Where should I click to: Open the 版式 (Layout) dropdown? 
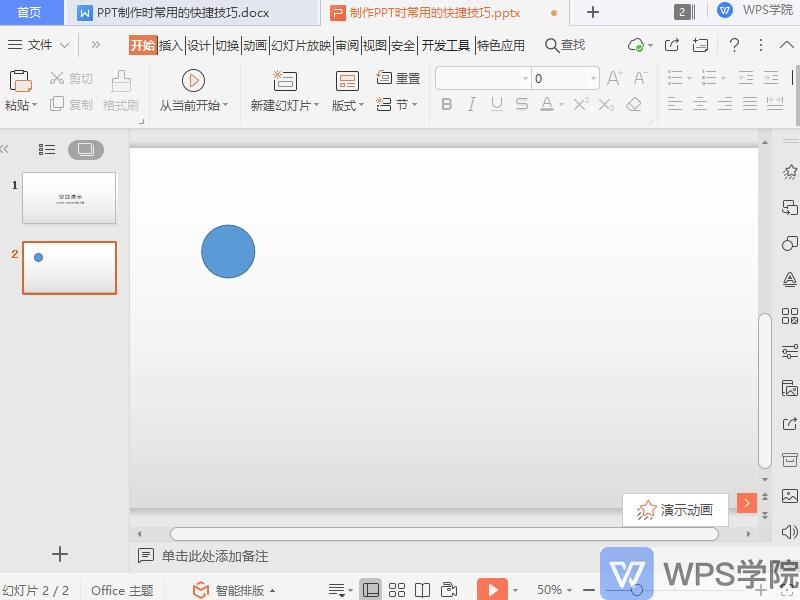345,103
